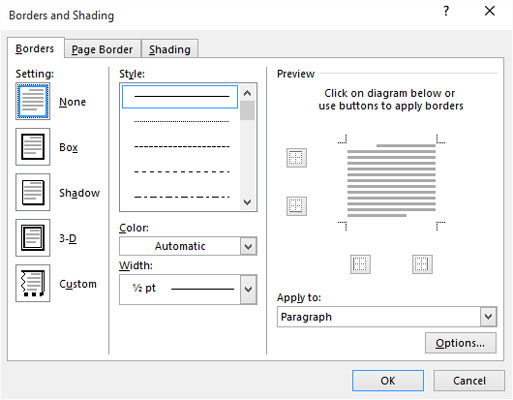Open the Options... button
This screenshot has width=513, height=400.
[460, 343]
